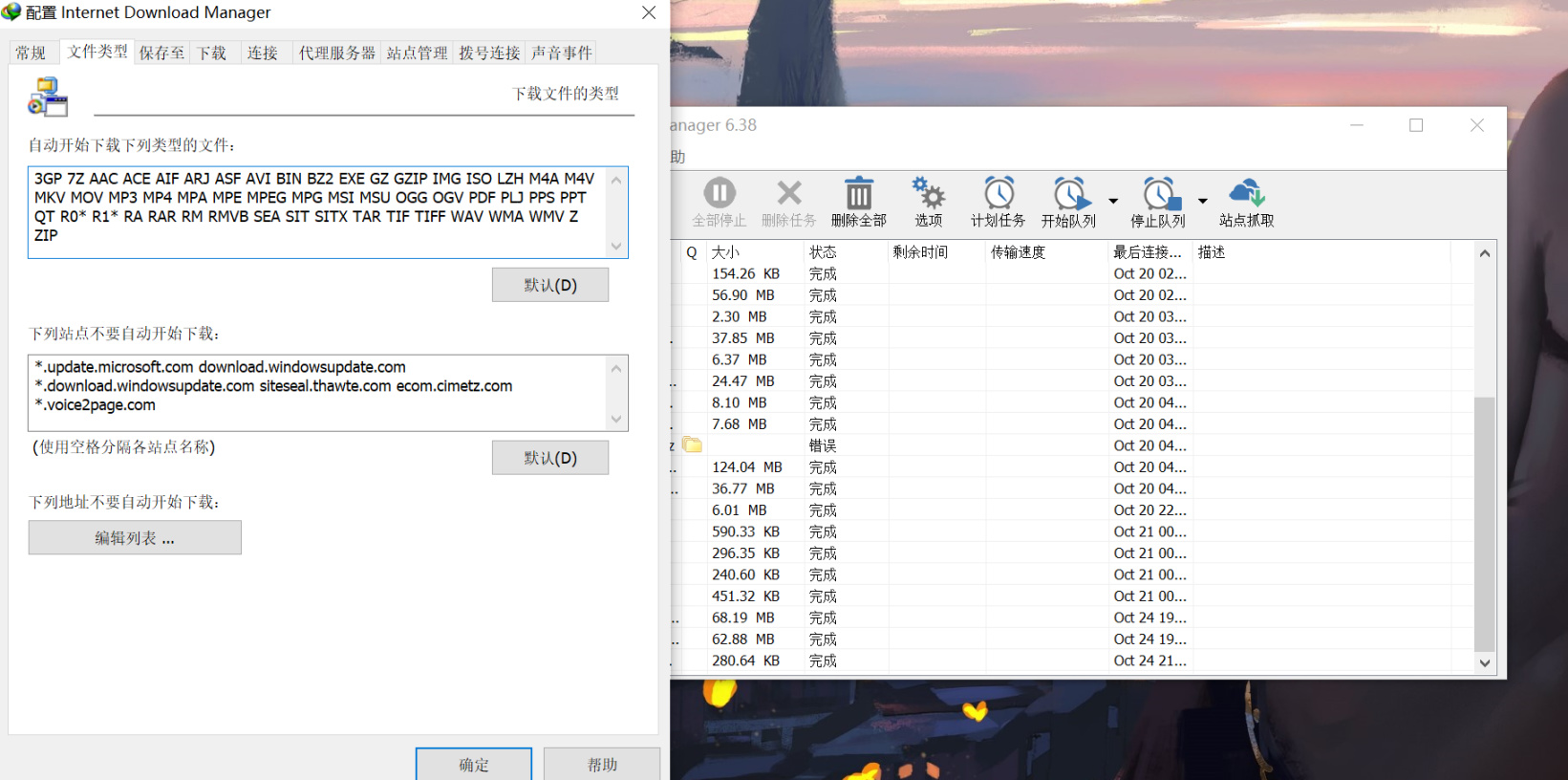The width and height of the screenshot is (1568, 780).
Task: Select the 37.85 MB download entry
Action: click(x=1072, y=338)
